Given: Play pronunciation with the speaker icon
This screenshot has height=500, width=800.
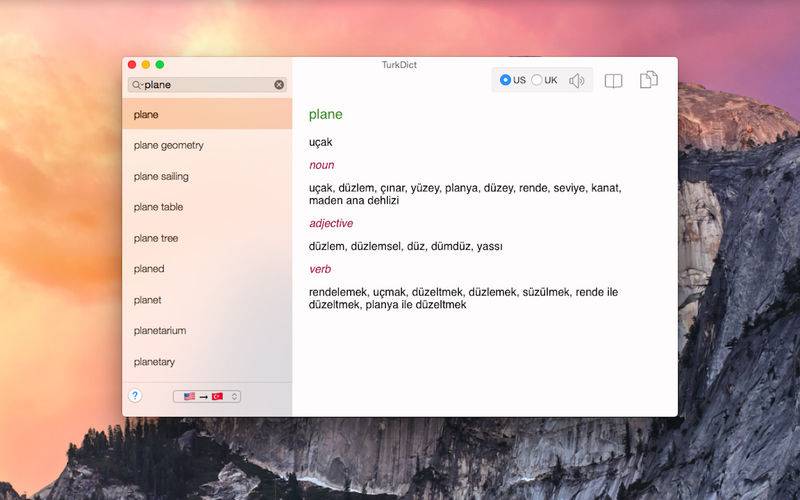Looking at the screenshot, I should point(577,80).
